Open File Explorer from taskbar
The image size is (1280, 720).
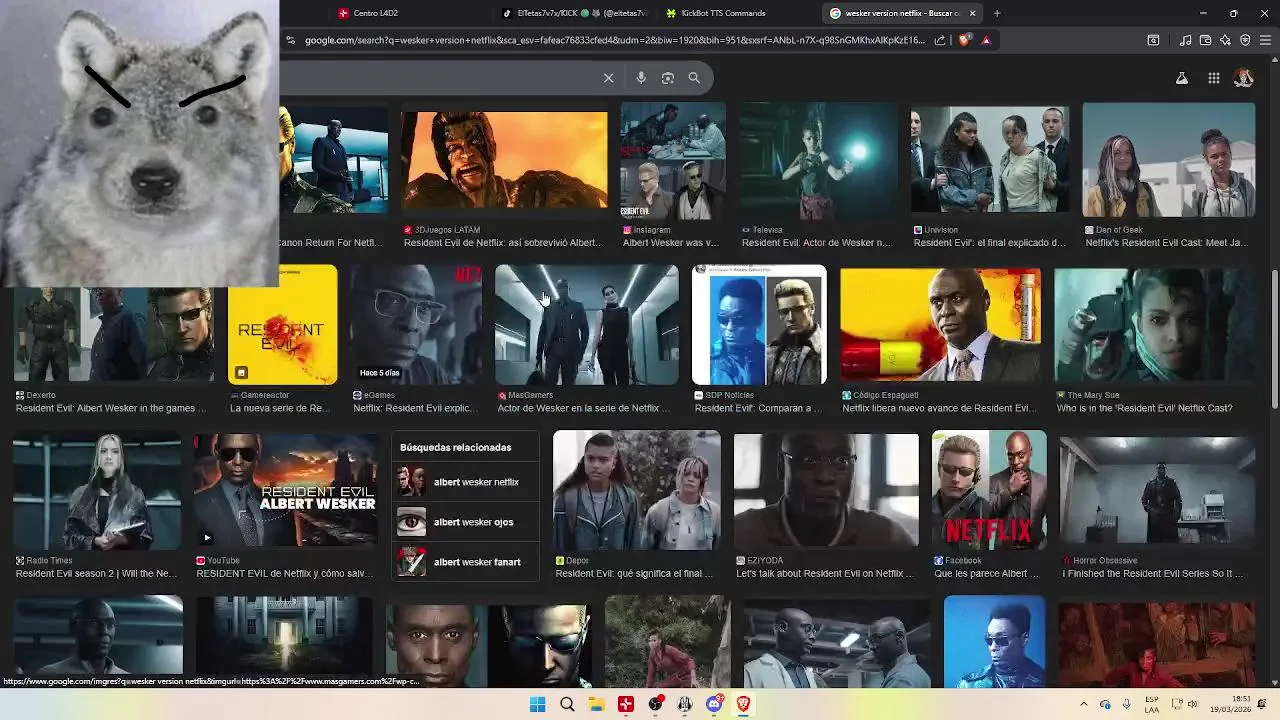click(x=596, y=704)
